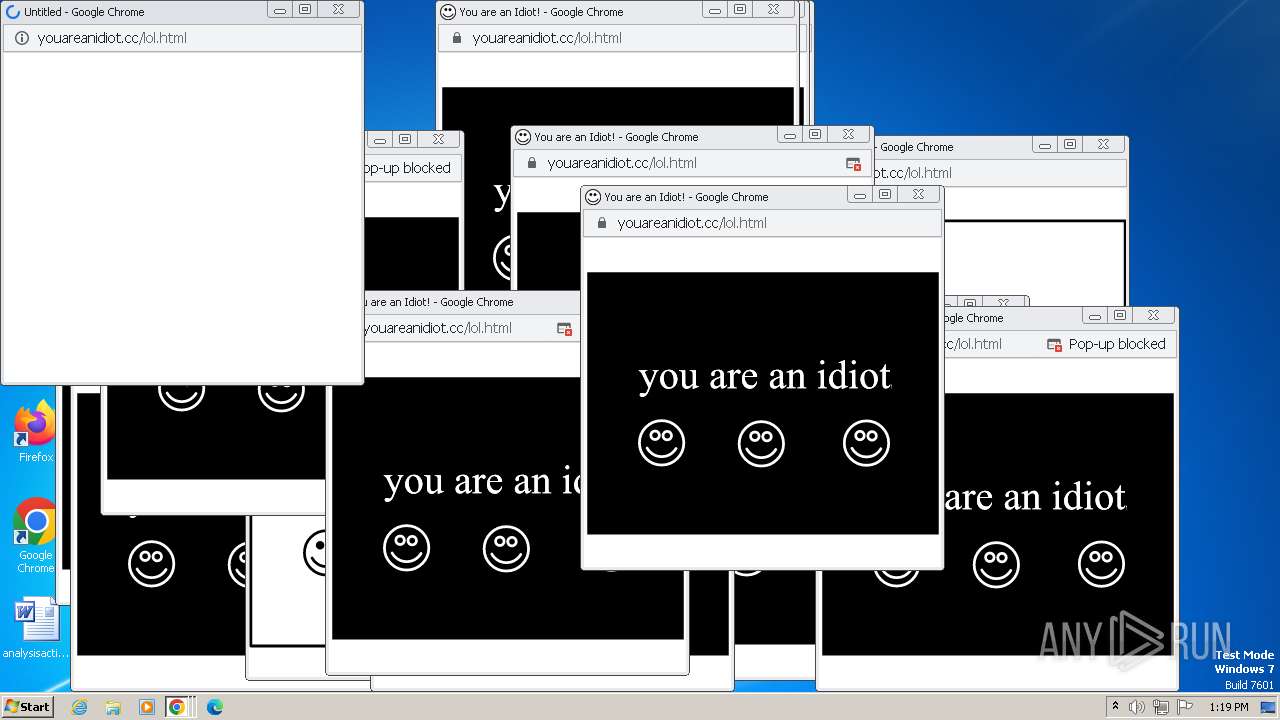The width and height of the screenshot is (1280, 720).
Task: Click the lock icon in the top-center Idiot window
Action: (x=457, y=38)
